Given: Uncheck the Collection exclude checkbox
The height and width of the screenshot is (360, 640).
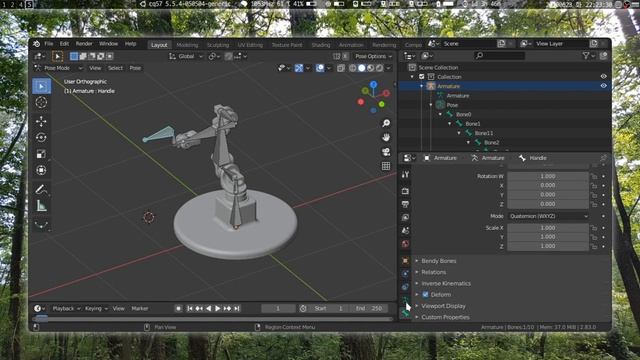Looking at the screenshot, I should click(422, 77).
